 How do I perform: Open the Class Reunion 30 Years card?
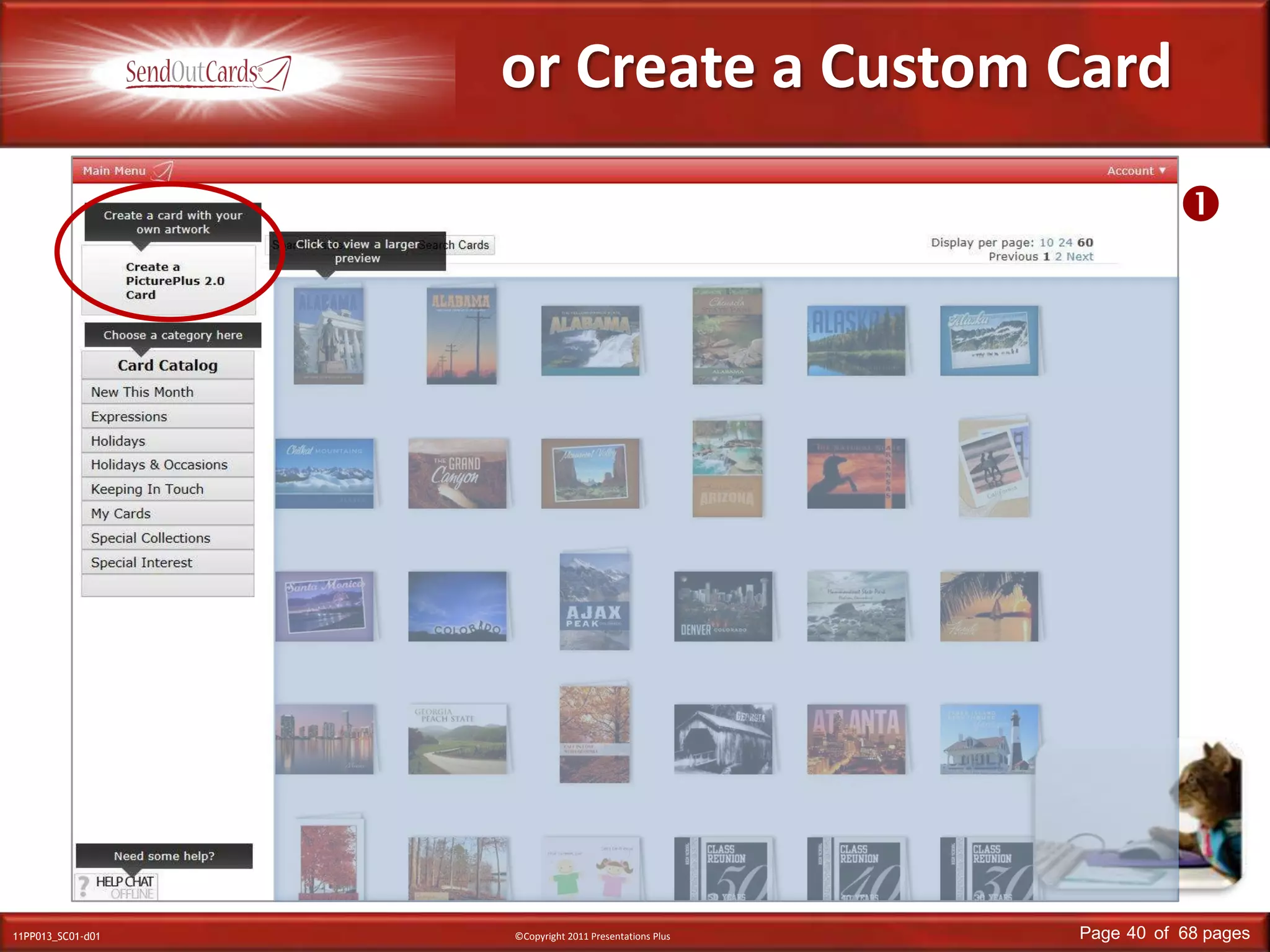[987, 868]
